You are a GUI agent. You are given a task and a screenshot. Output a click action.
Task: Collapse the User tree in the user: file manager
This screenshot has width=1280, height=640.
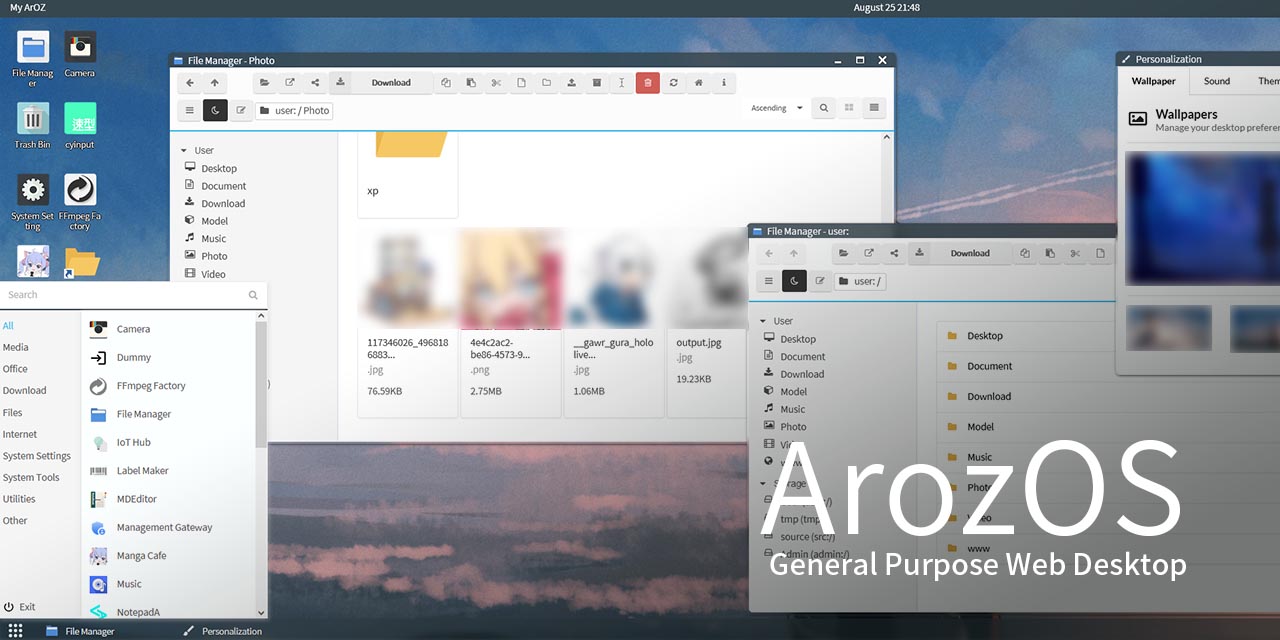click(764, 322)
